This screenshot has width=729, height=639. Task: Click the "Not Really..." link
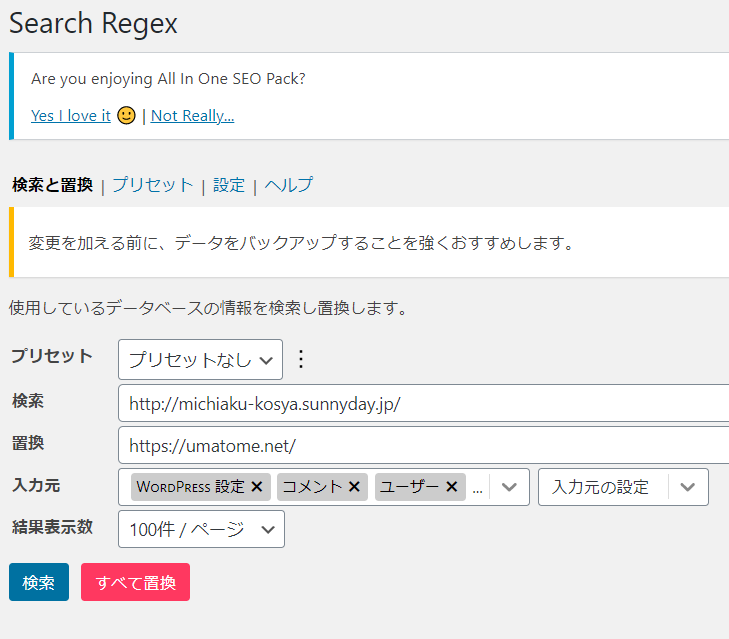pos(192,115)
